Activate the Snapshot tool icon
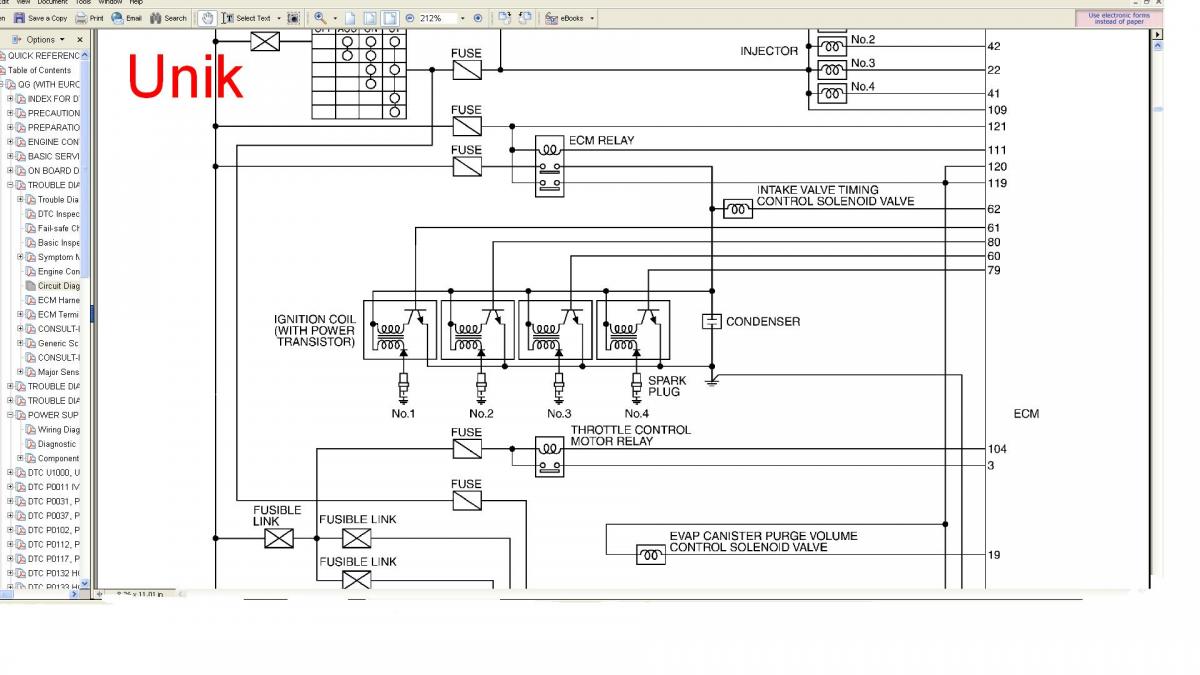 [293, 18]
